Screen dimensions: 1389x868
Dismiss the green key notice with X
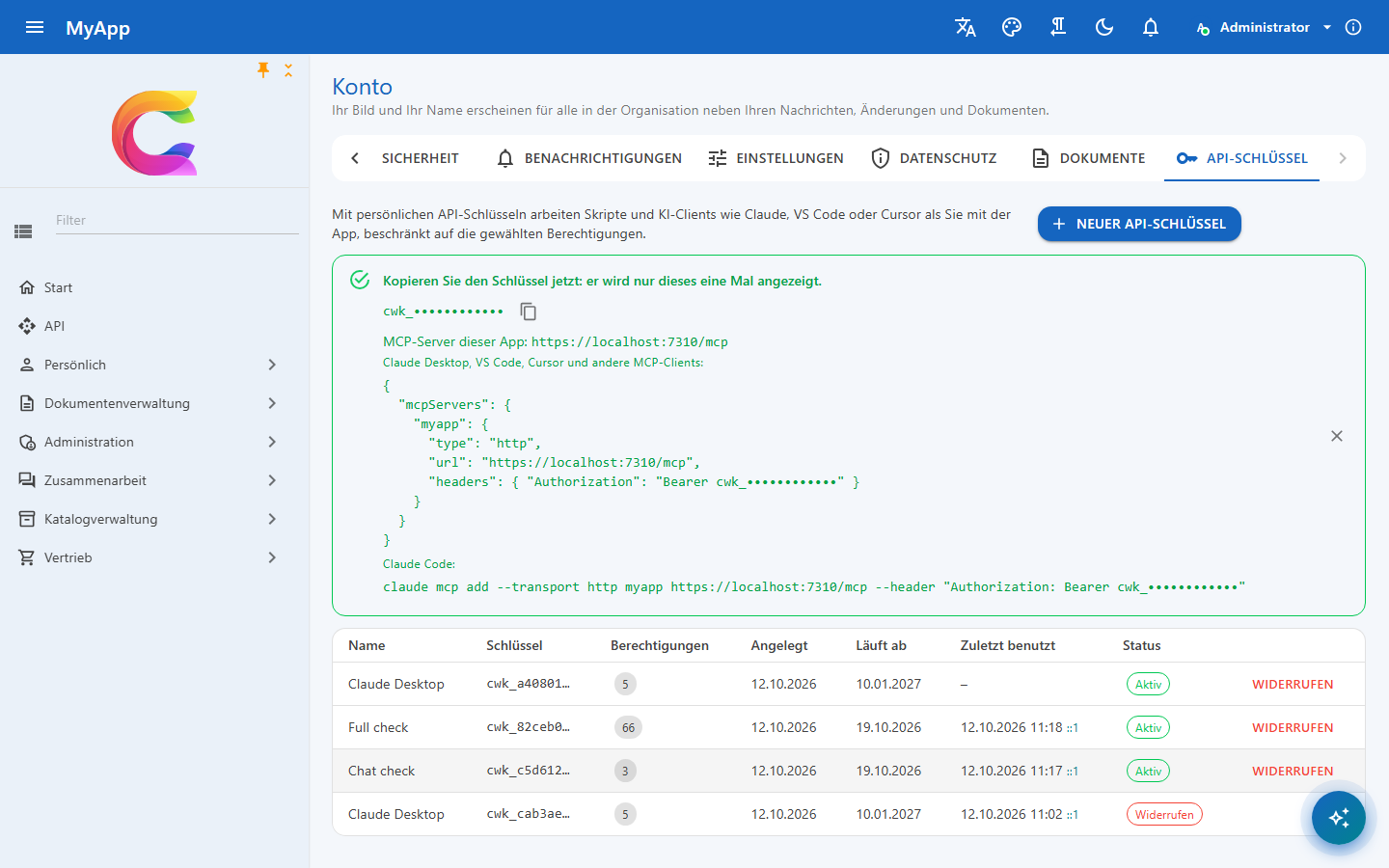click(1337, 436)
